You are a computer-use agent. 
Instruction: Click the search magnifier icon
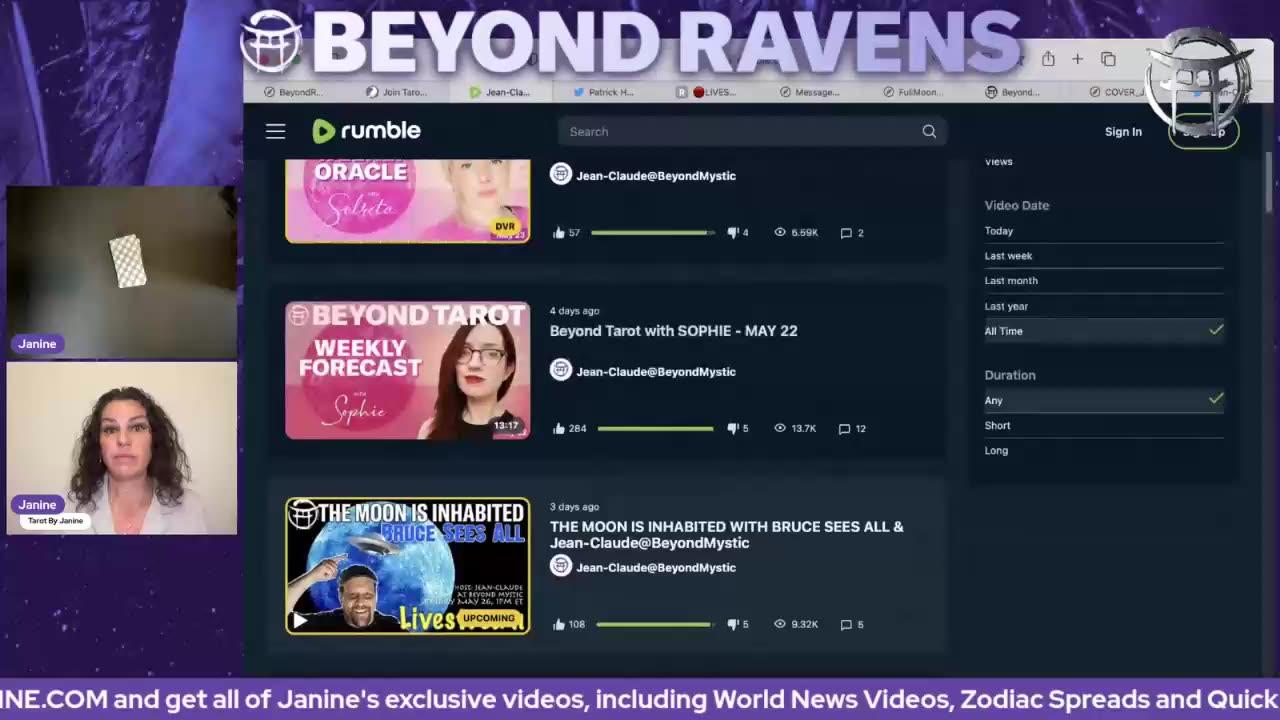coord(929,131)
